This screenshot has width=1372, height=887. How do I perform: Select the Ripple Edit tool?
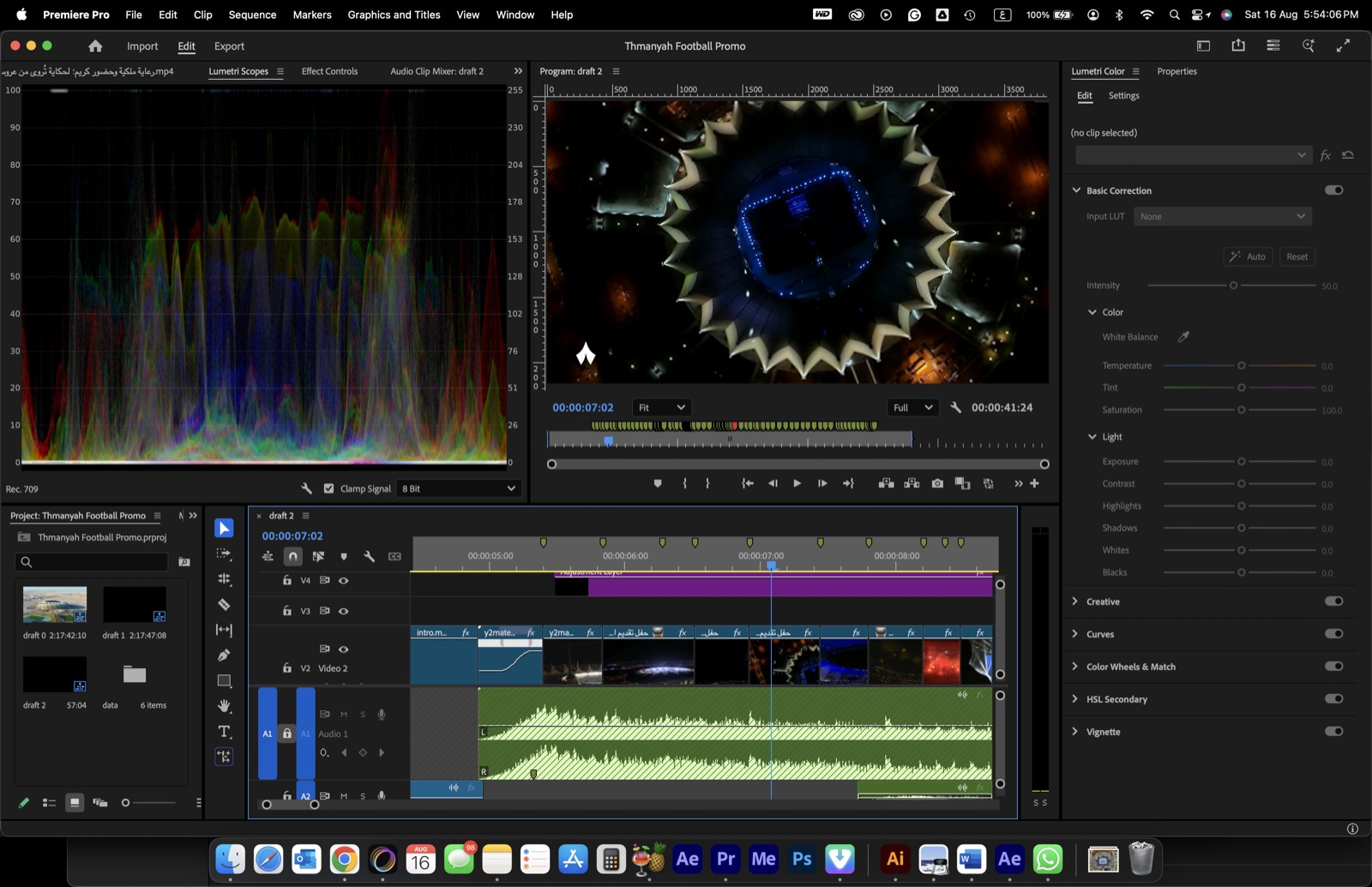[x=224, y=579]
